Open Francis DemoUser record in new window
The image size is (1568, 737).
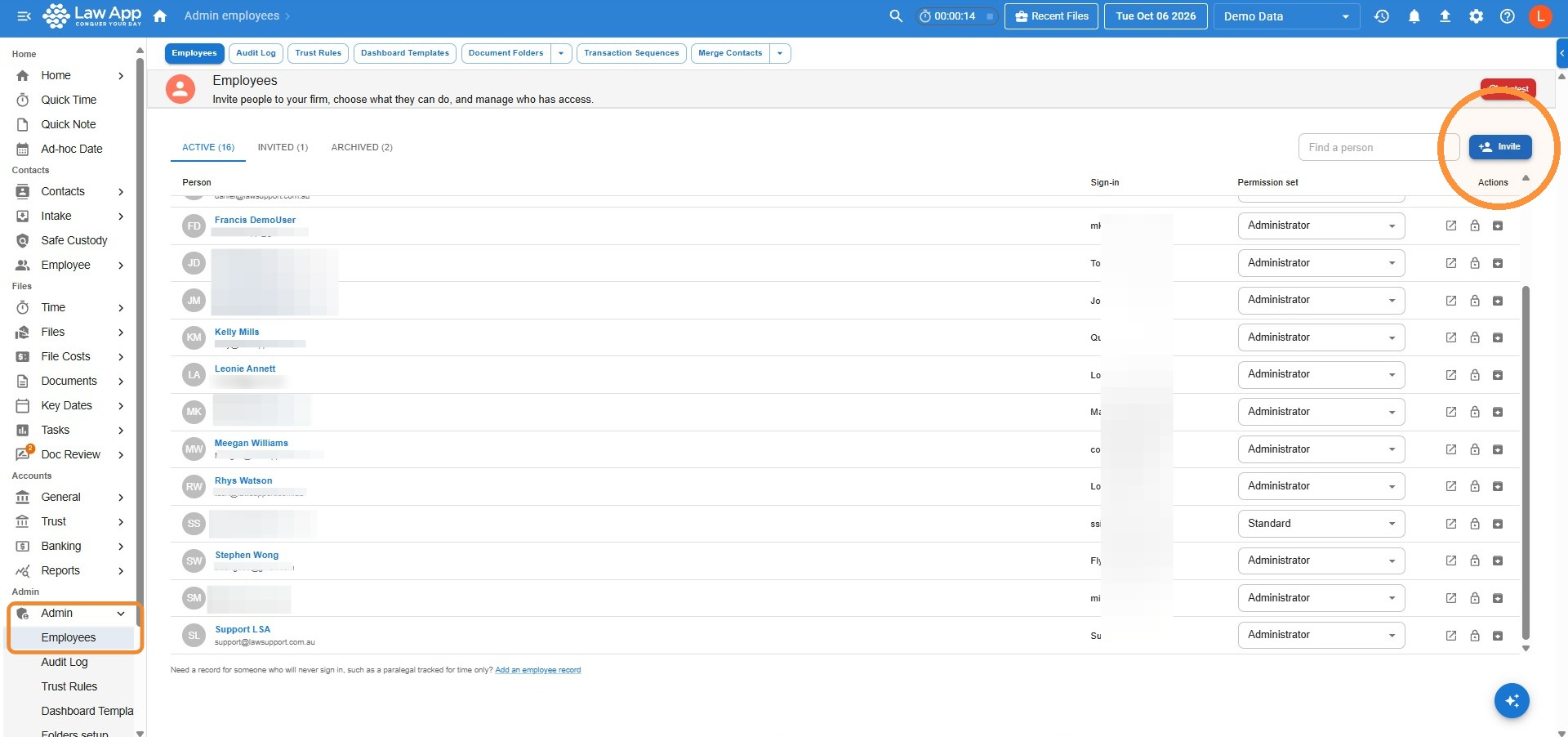coord(1451,226)
